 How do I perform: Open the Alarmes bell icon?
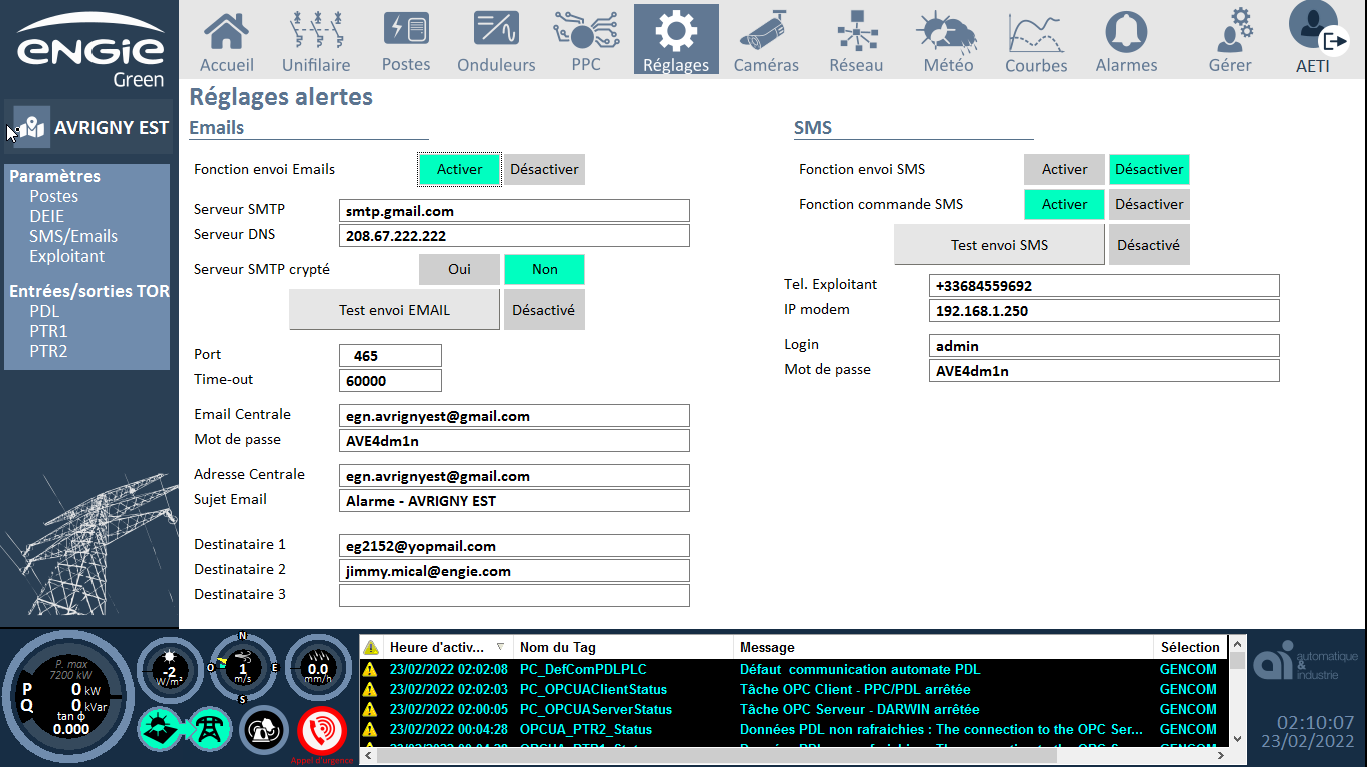tap(1126, 40)
